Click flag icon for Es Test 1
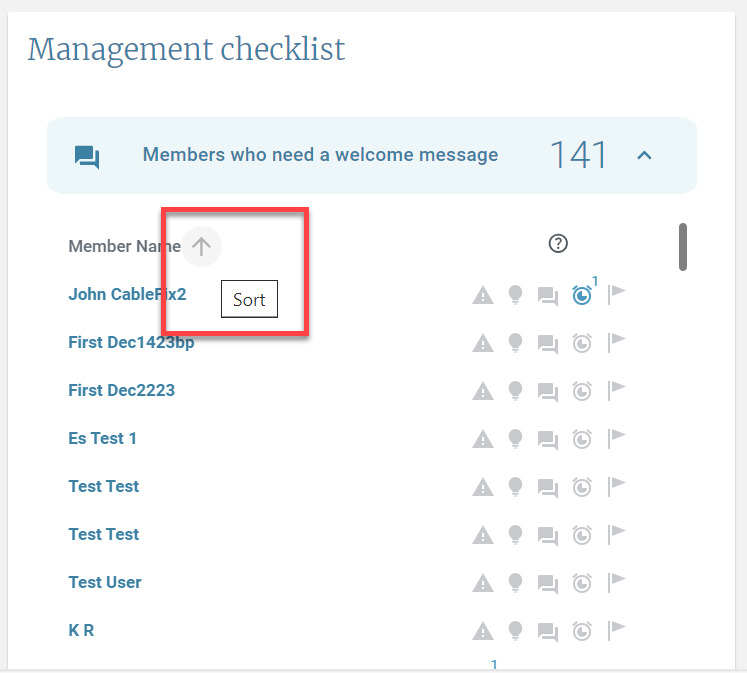 (x=617, y=438)
